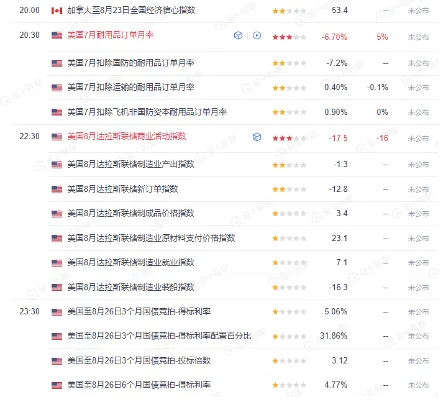Image resolution: width=440 pixels, height=400 pixels.
Task: Open 美国7月扣除运输的耐用品订单月率 event
Action: 131,87
